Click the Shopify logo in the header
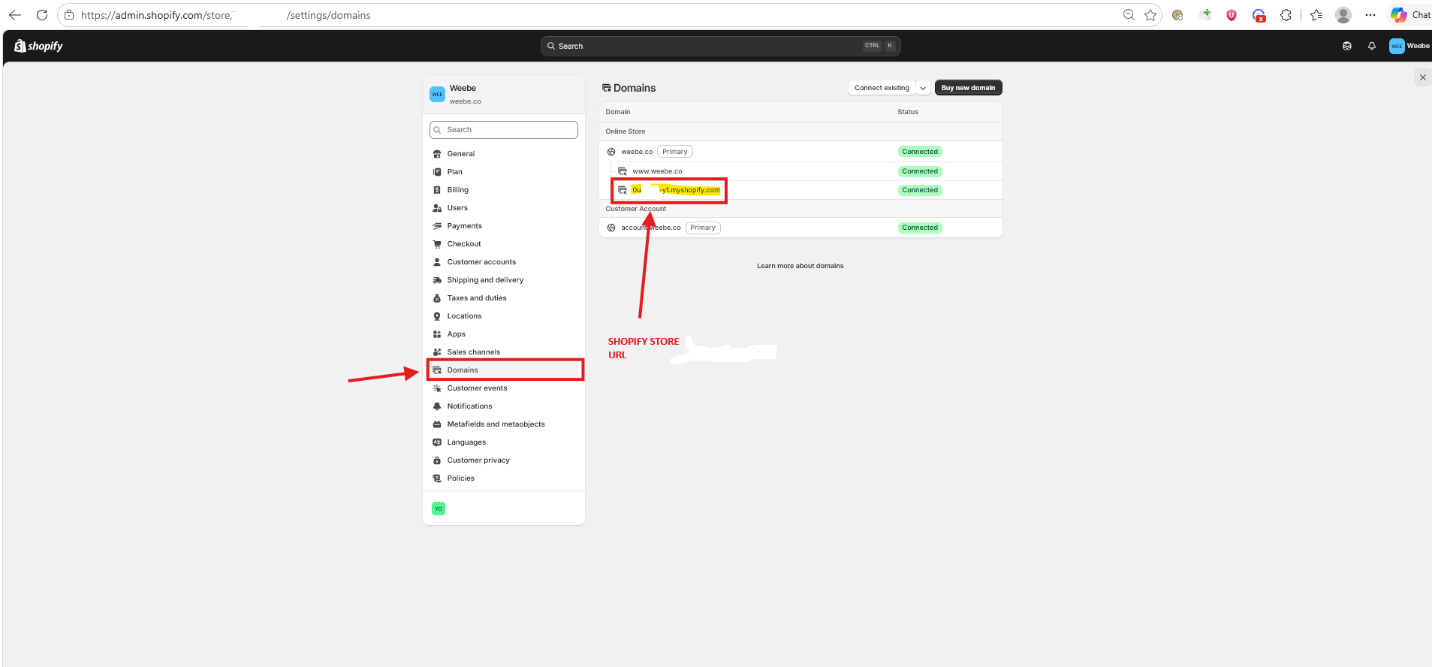Viewport: 1432px width, 667px height. [x=38, y=46]
